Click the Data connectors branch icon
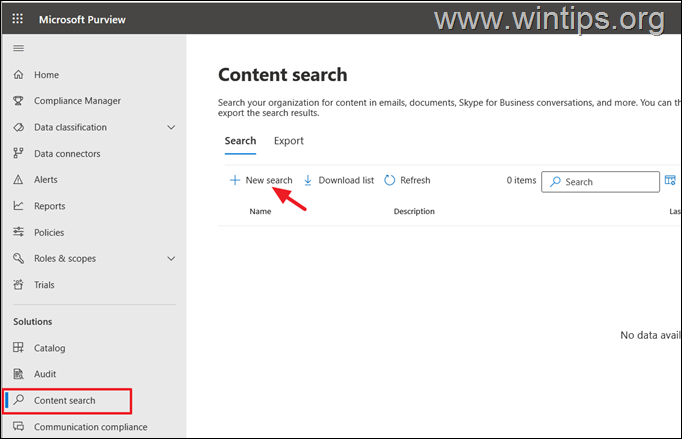682x439 pixels. coord(18,154)
